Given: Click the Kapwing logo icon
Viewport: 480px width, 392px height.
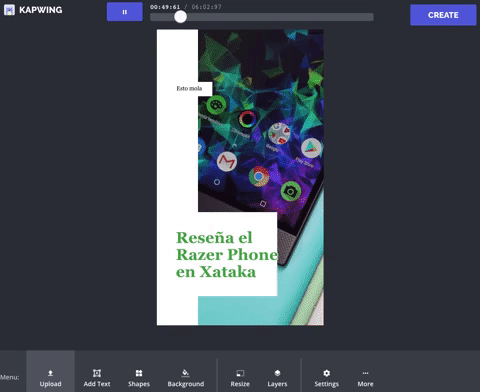Looking at the screenshot, I should tap(9, 10).
